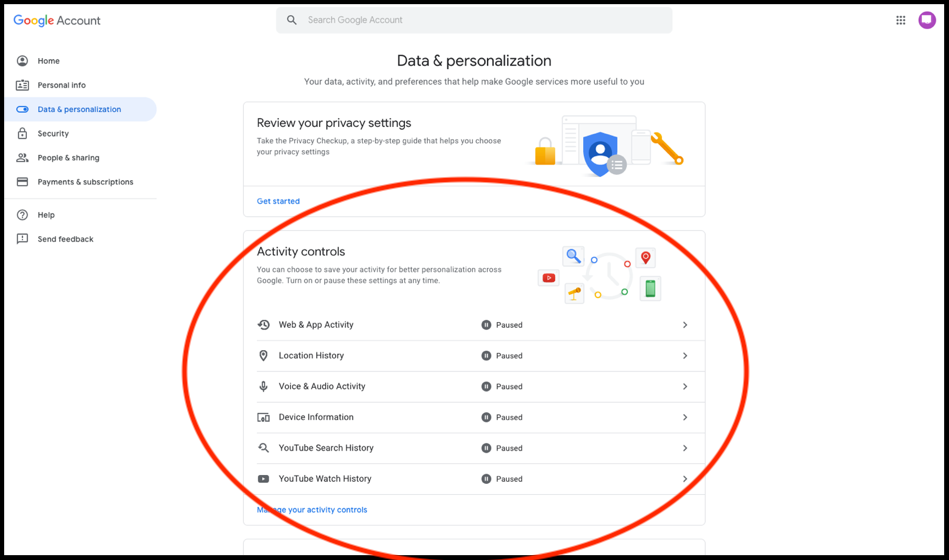
Task: Click the Device Information devices icon
Action: point(263,417)
